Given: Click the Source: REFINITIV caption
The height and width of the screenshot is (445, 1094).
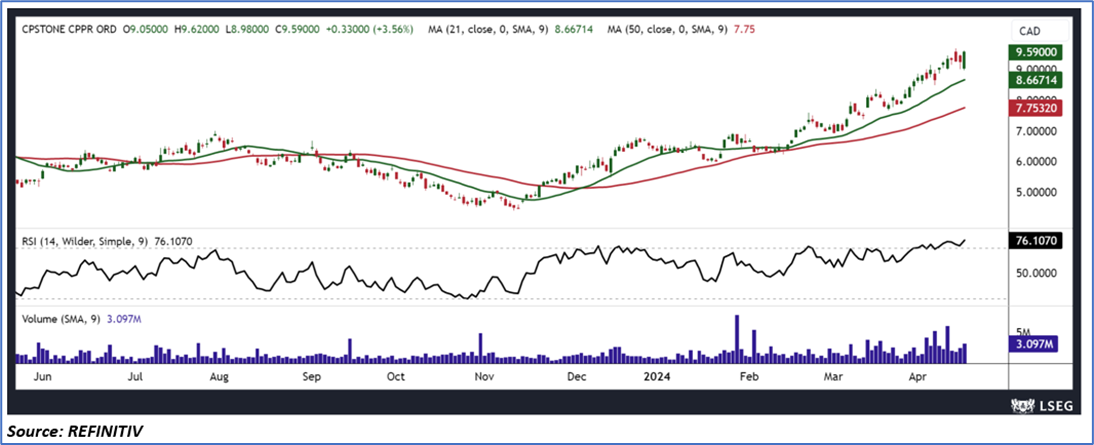Looking at the screenshot, I should coord(75,432).
